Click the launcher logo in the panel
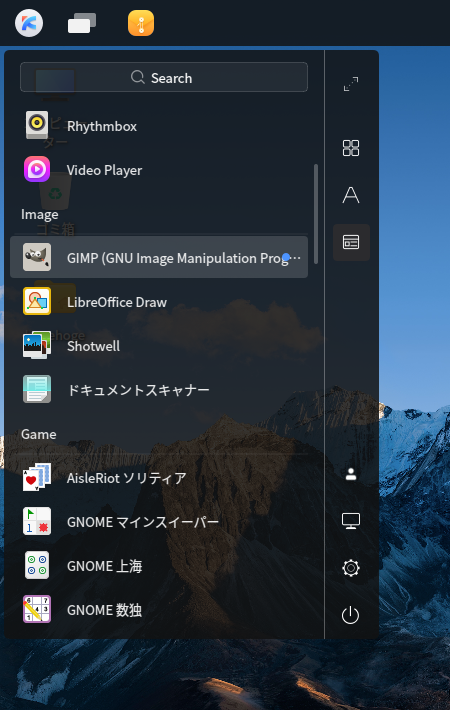 29,23
